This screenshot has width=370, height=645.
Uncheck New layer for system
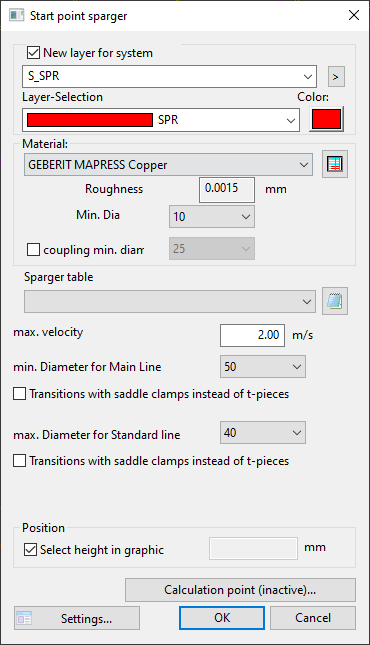point(33,53)
